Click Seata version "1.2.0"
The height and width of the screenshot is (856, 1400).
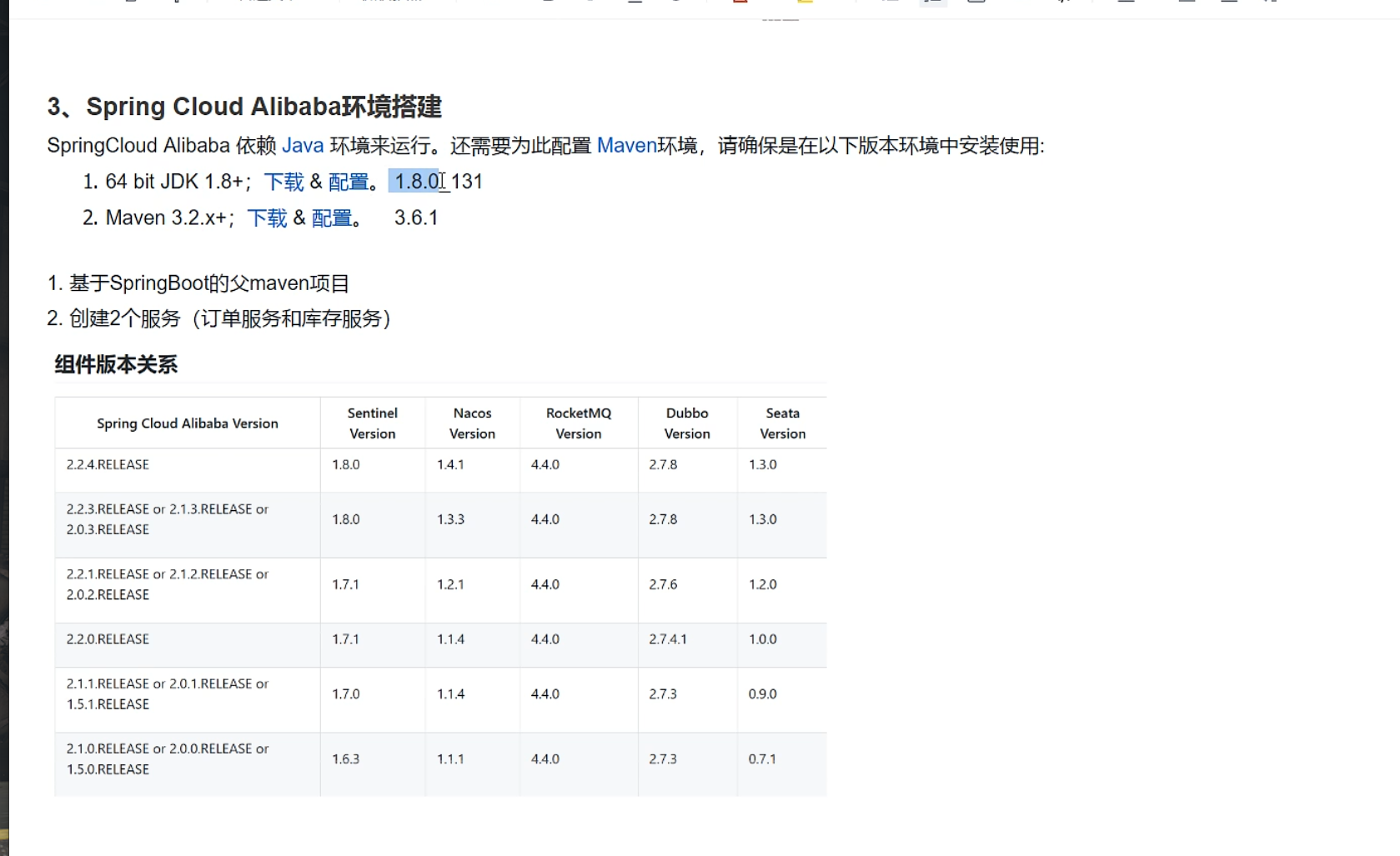click(763, 584)
